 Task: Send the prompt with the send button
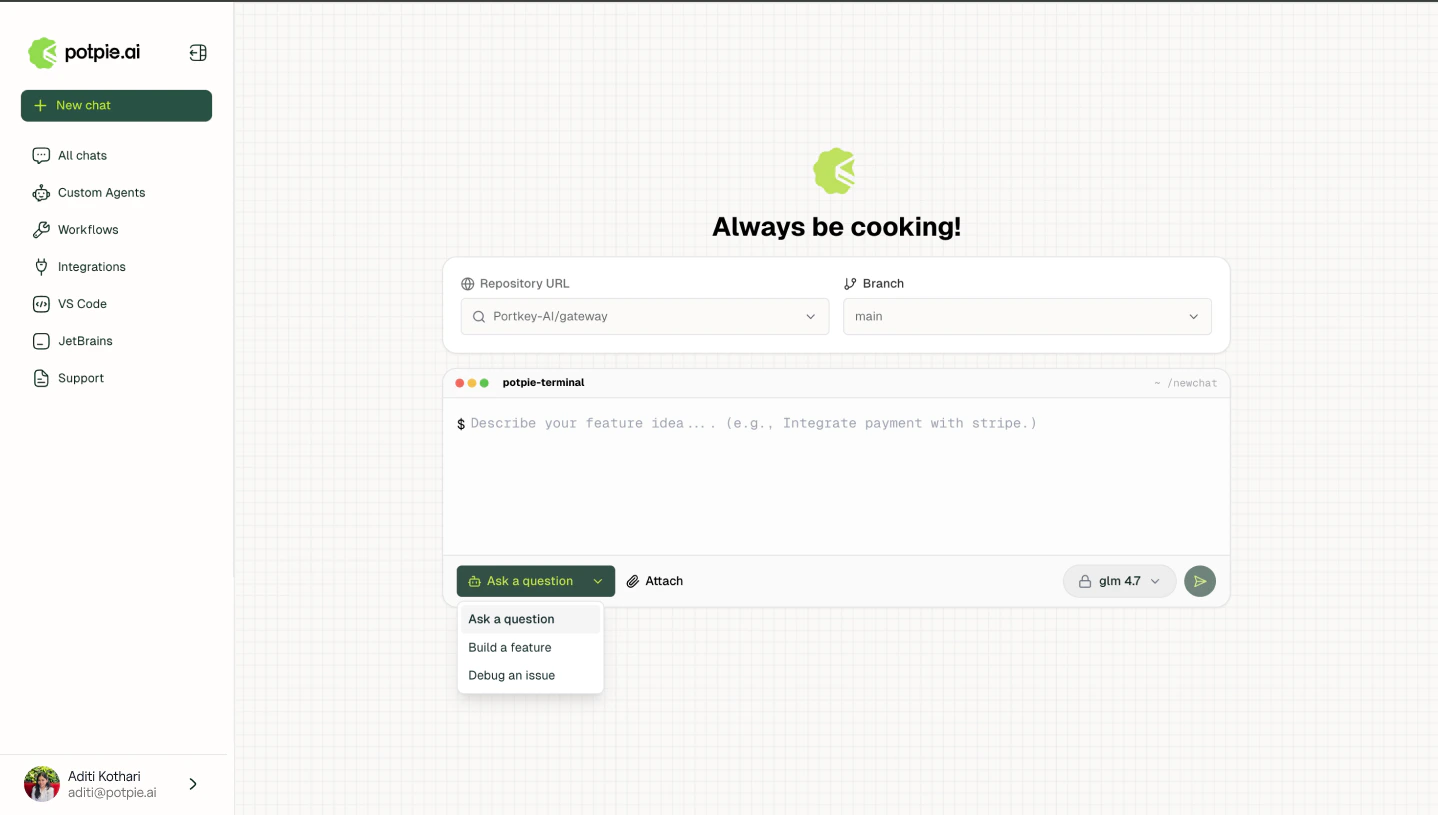point(1200,581)
